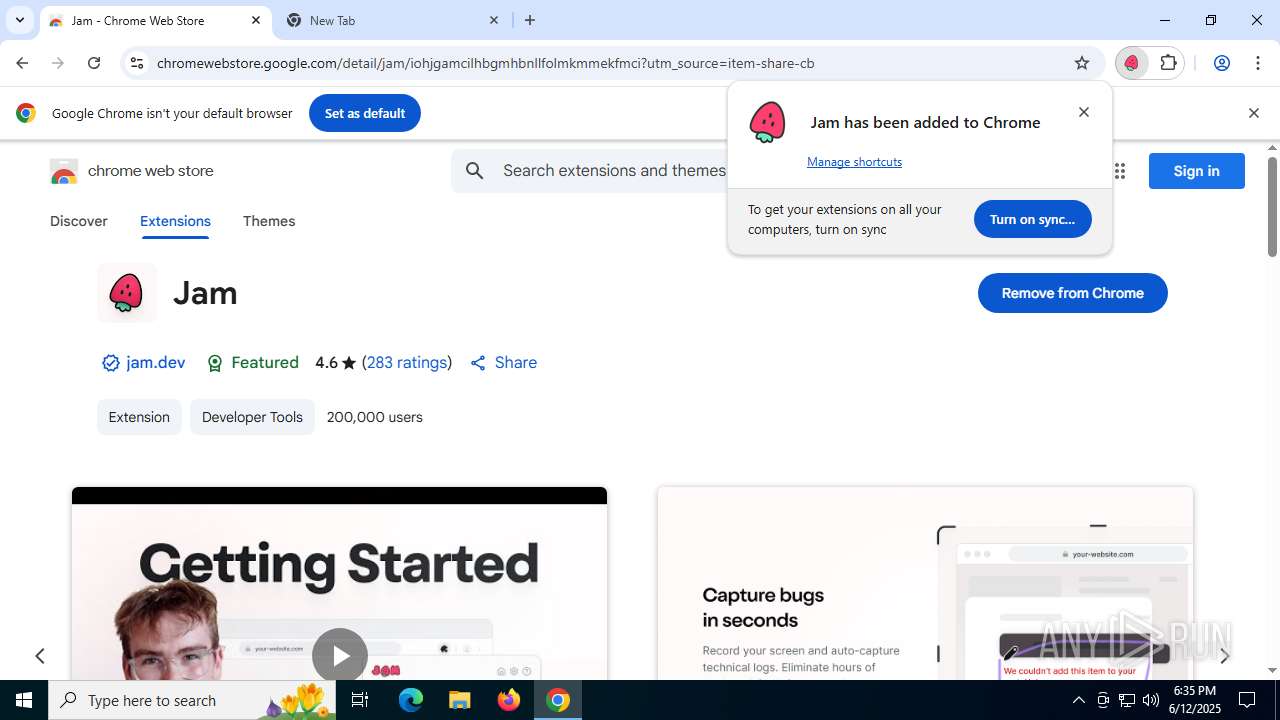
Task: Focus the Search extensions and themes field
Action: [614, 171]
